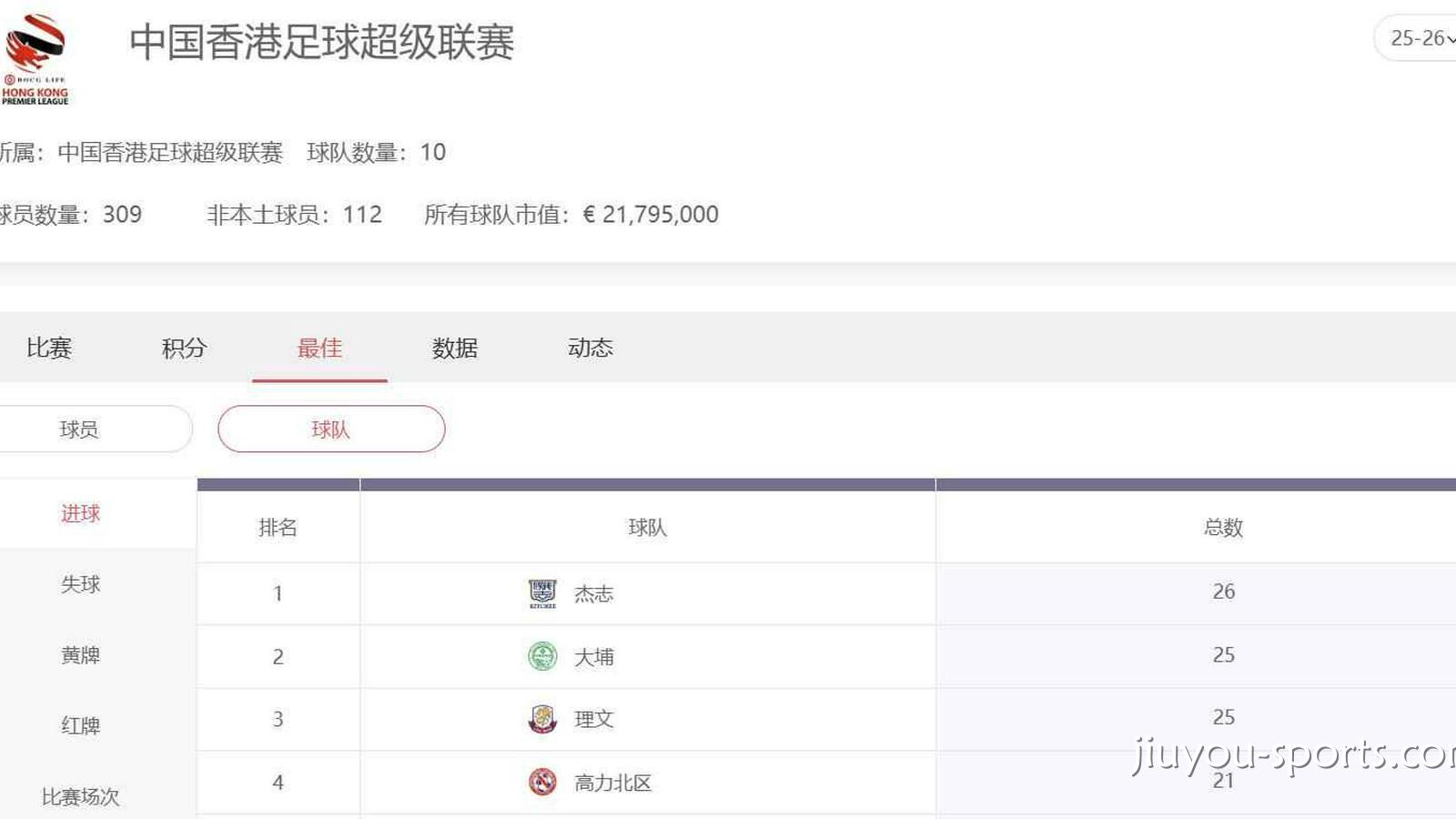Screen dimensions: 1456x819
Task: Switch to the 比赛 tab
Action: (49, 348)
